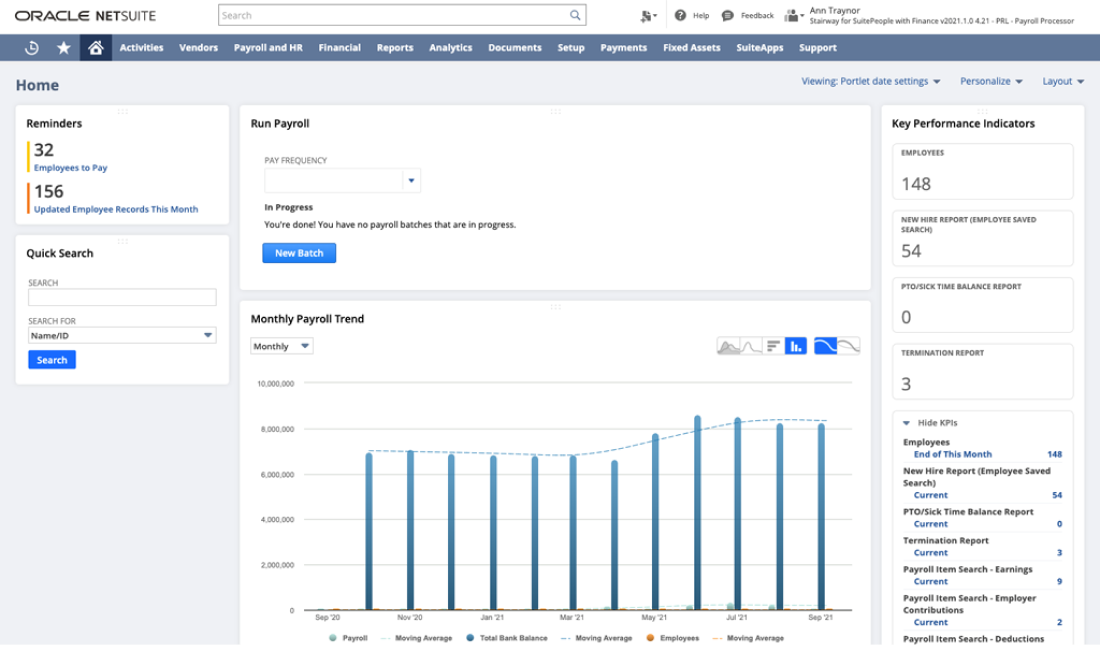Open the Setup menu
The width and height of the screenshot is (1100, 645).
pos(571,48)
